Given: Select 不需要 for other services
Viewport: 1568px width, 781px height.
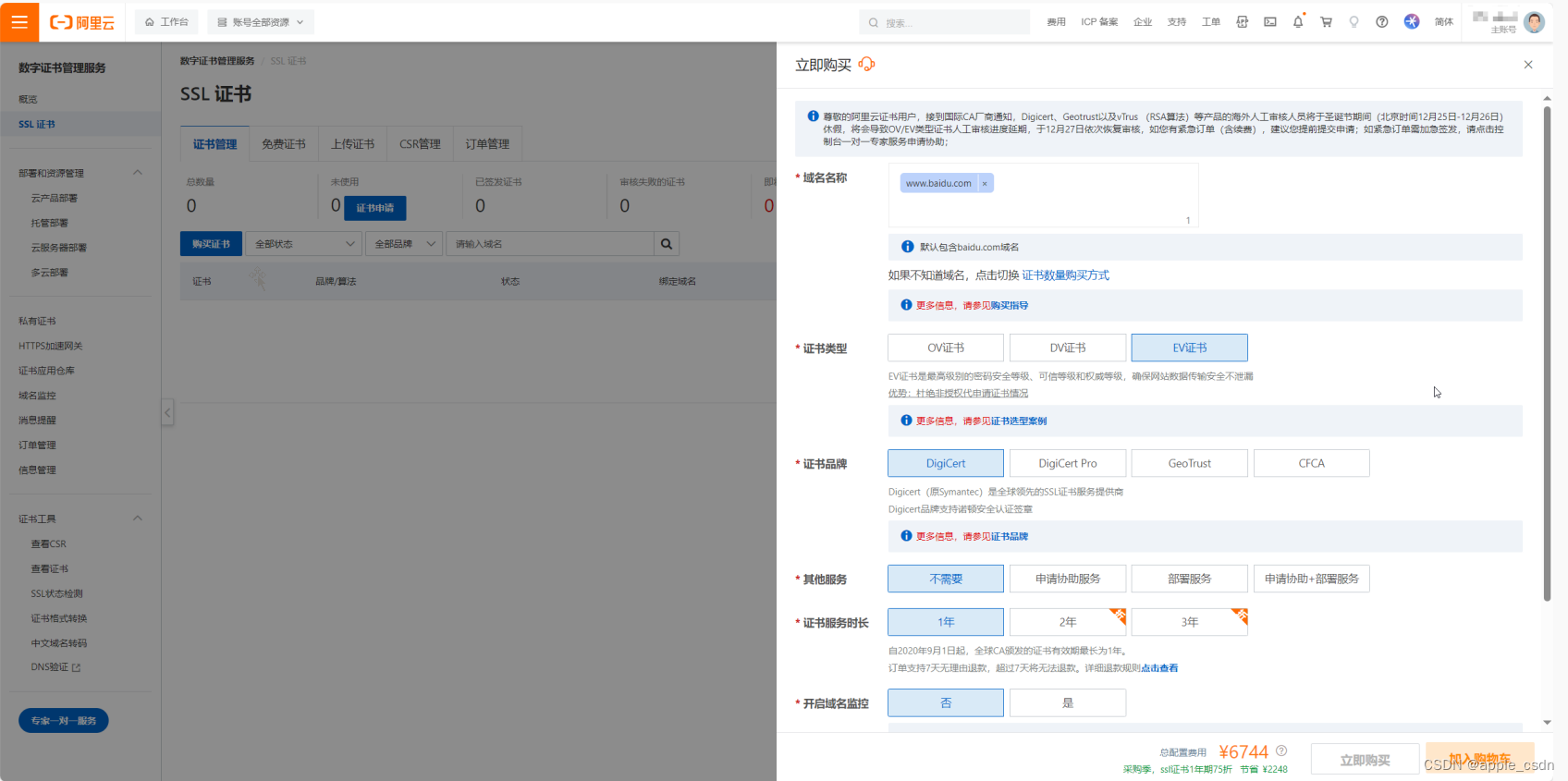Looking at the screenshot, I should (x=946, y=579).
